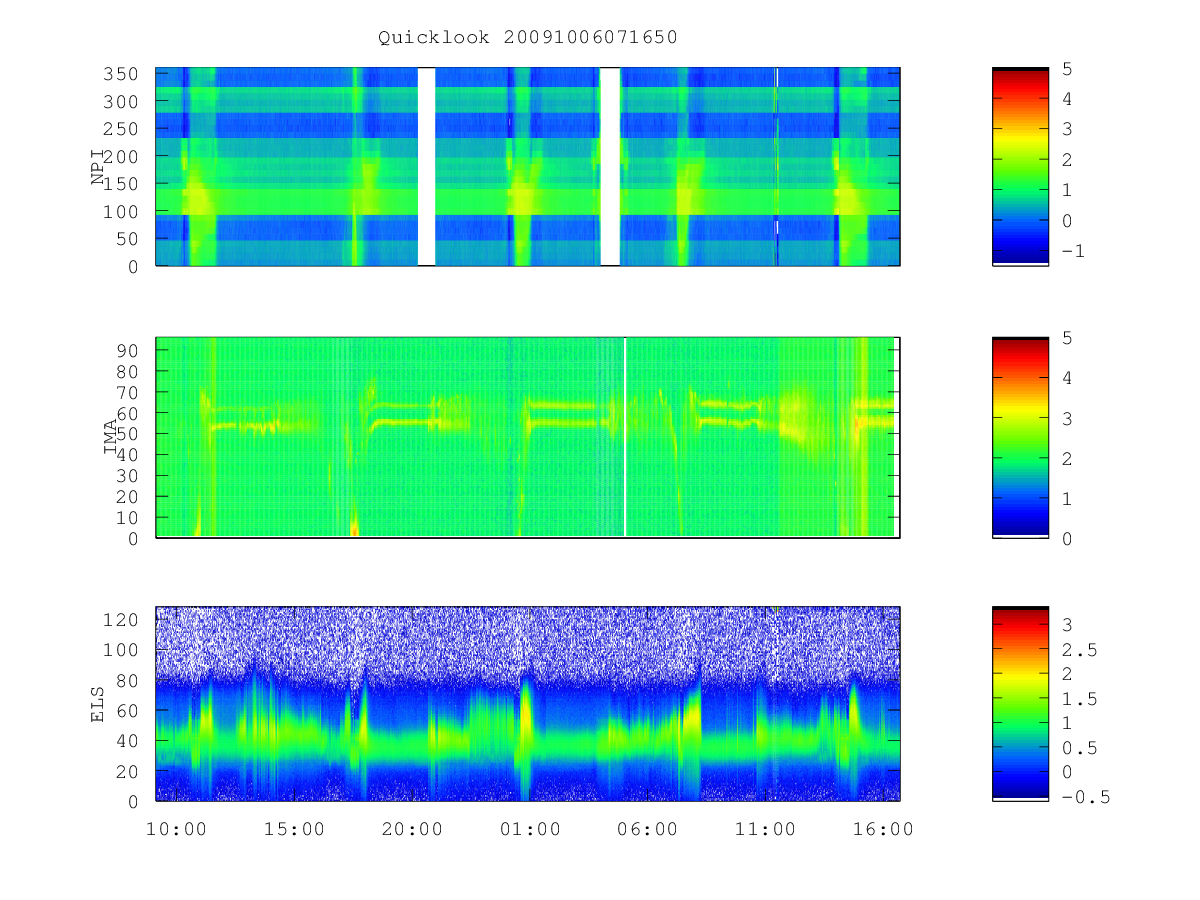This screenshot has height=900, width=1200.
Task: Click the ELS panel colorbar
Action: 1020,704
